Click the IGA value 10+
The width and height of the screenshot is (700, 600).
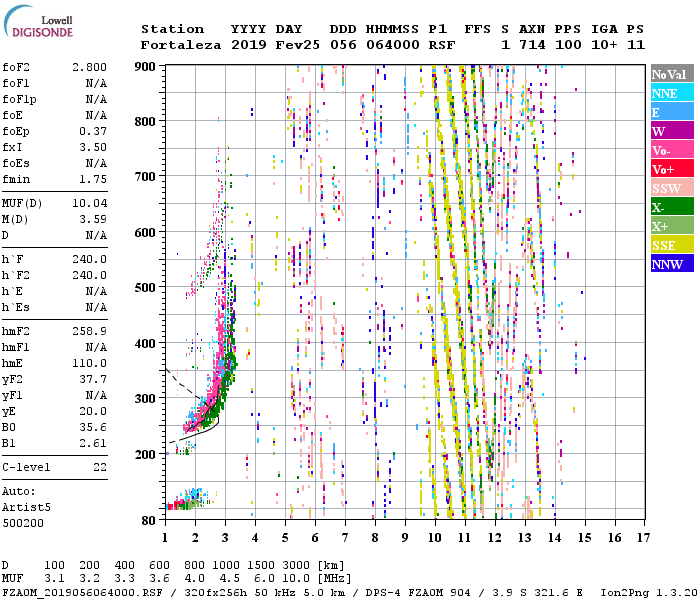(x=604, y=45)
